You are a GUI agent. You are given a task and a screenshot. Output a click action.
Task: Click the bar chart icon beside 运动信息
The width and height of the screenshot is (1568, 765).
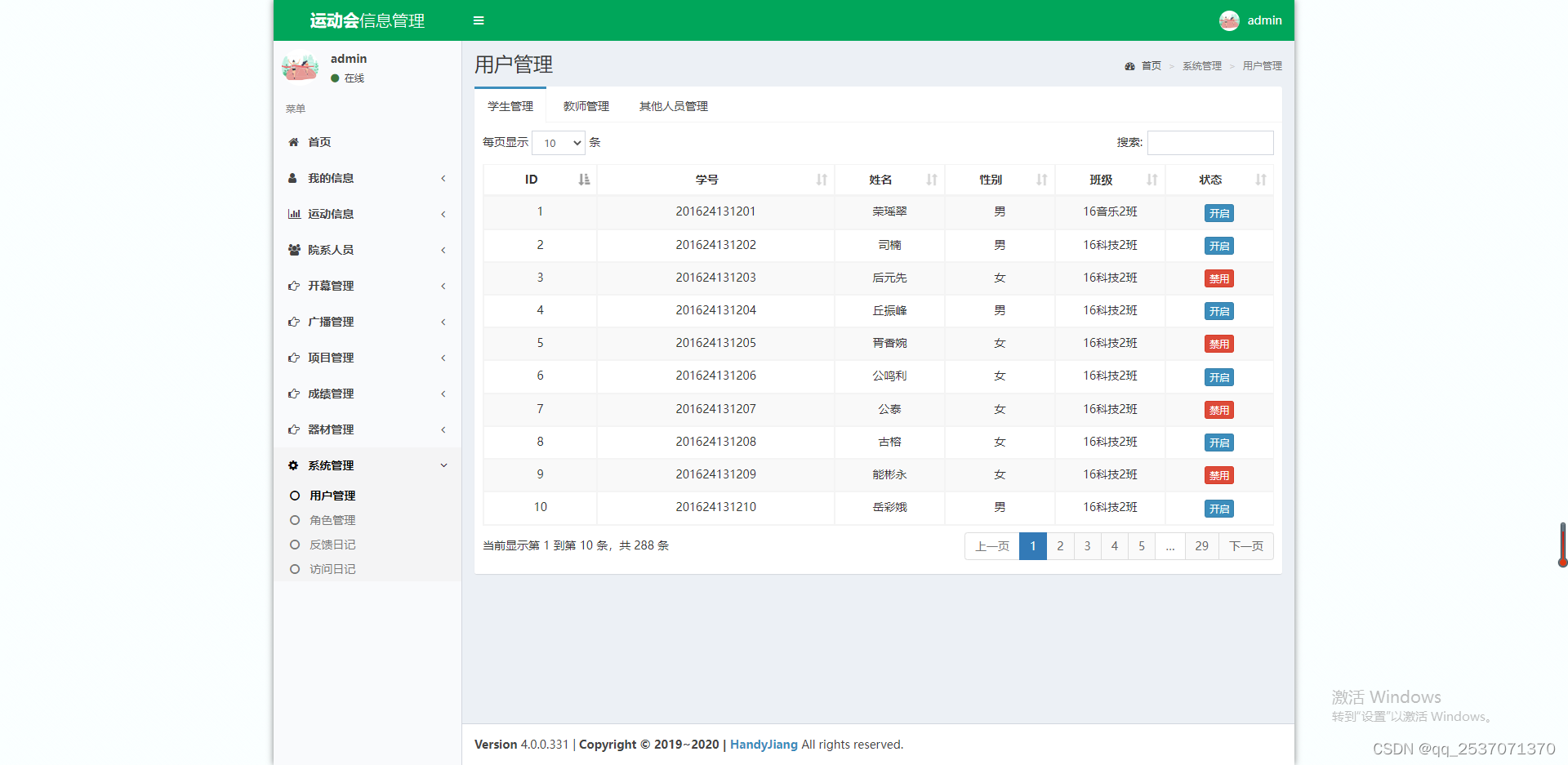[x=294, y=214]
